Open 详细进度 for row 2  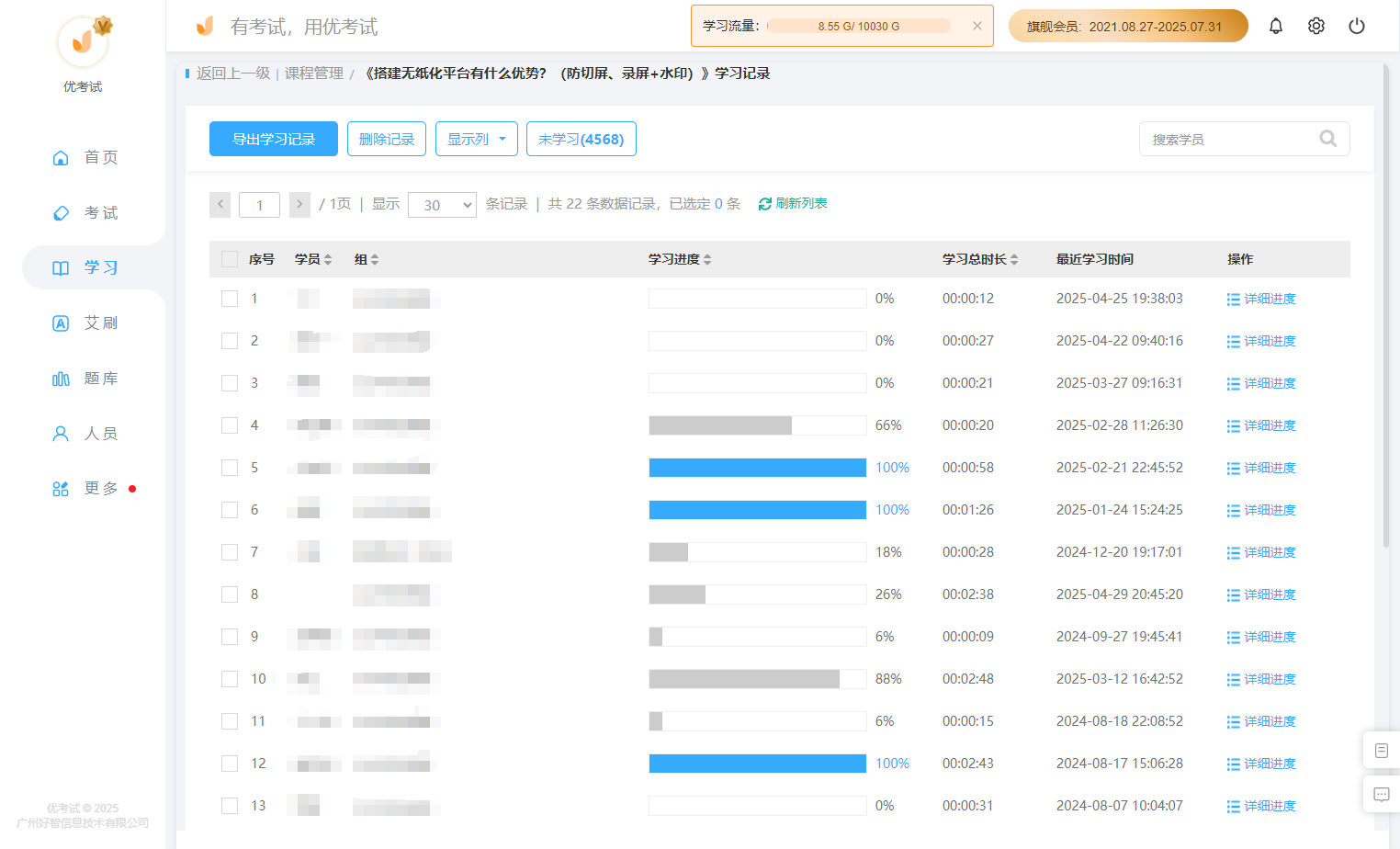click(1261, 341)
